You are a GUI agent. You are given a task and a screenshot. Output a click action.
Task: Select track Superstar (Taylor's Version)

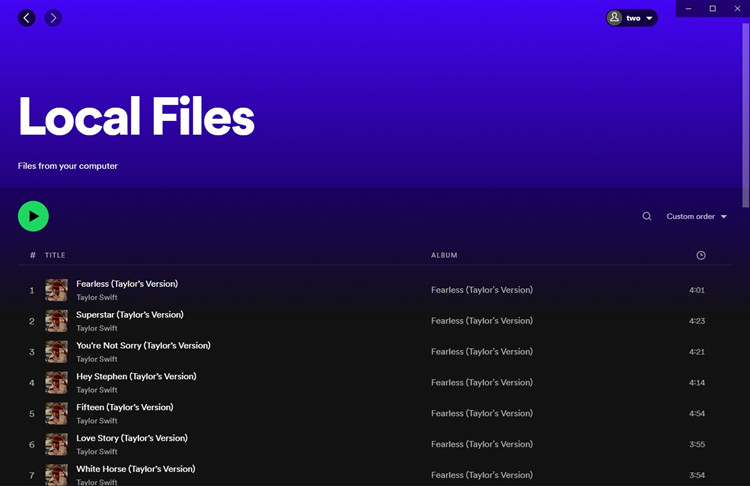pos(130,315)
